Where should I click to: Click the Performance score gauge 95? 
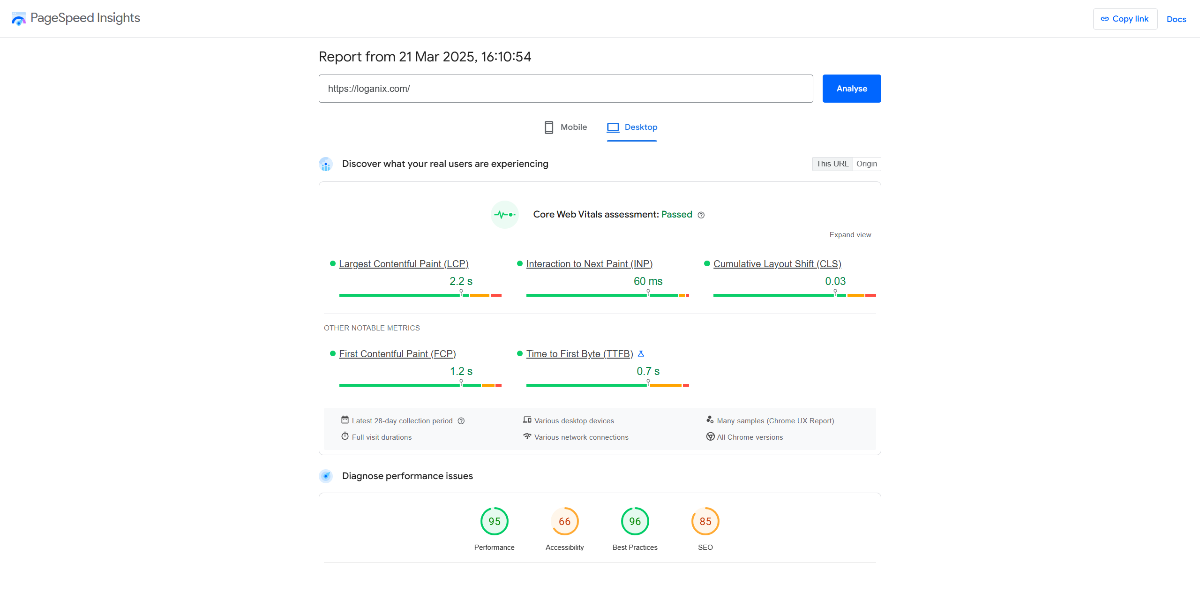pyautogui.click(x=494, y=521)
